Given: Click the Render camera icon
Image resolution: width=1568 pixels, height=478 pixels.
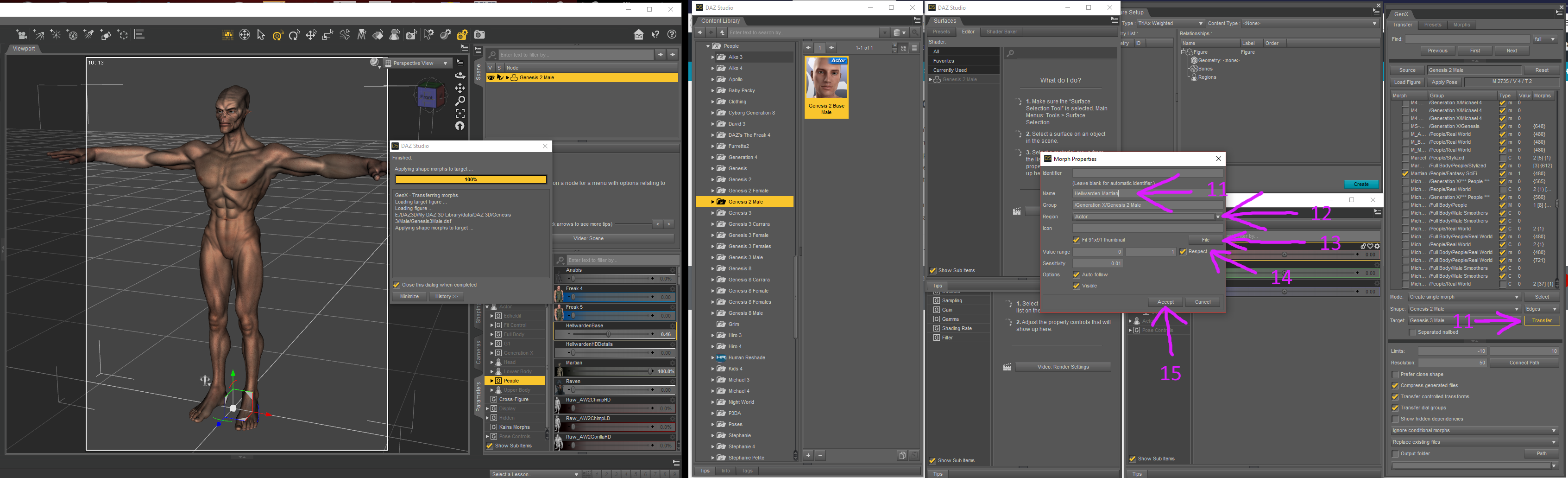Looking at the screenshot, I should pos(479,35).
